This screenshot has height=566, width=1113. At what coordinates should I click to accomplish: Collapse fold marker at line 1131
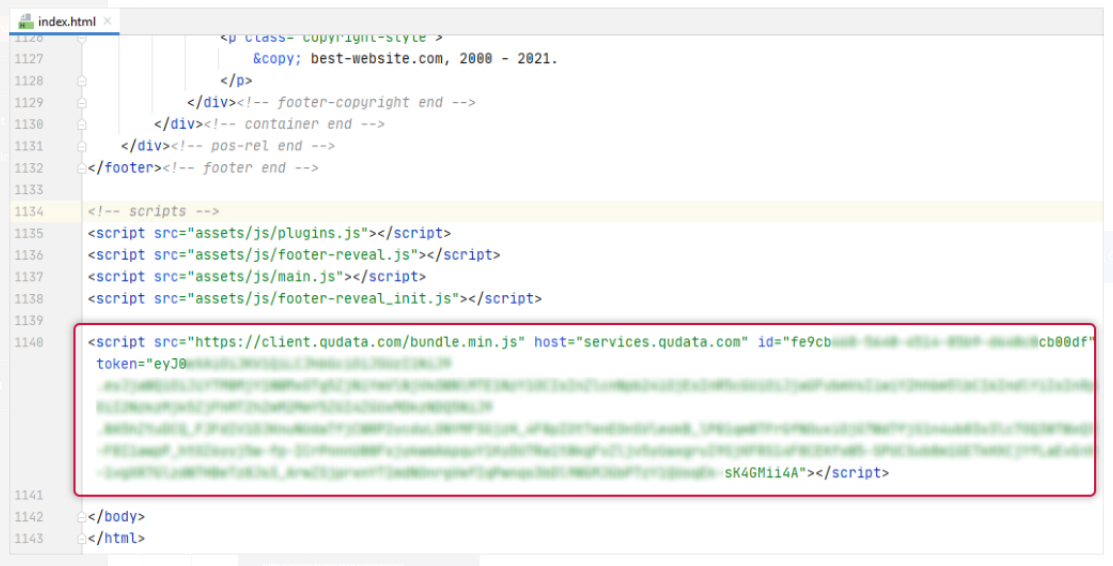[82, 146]
